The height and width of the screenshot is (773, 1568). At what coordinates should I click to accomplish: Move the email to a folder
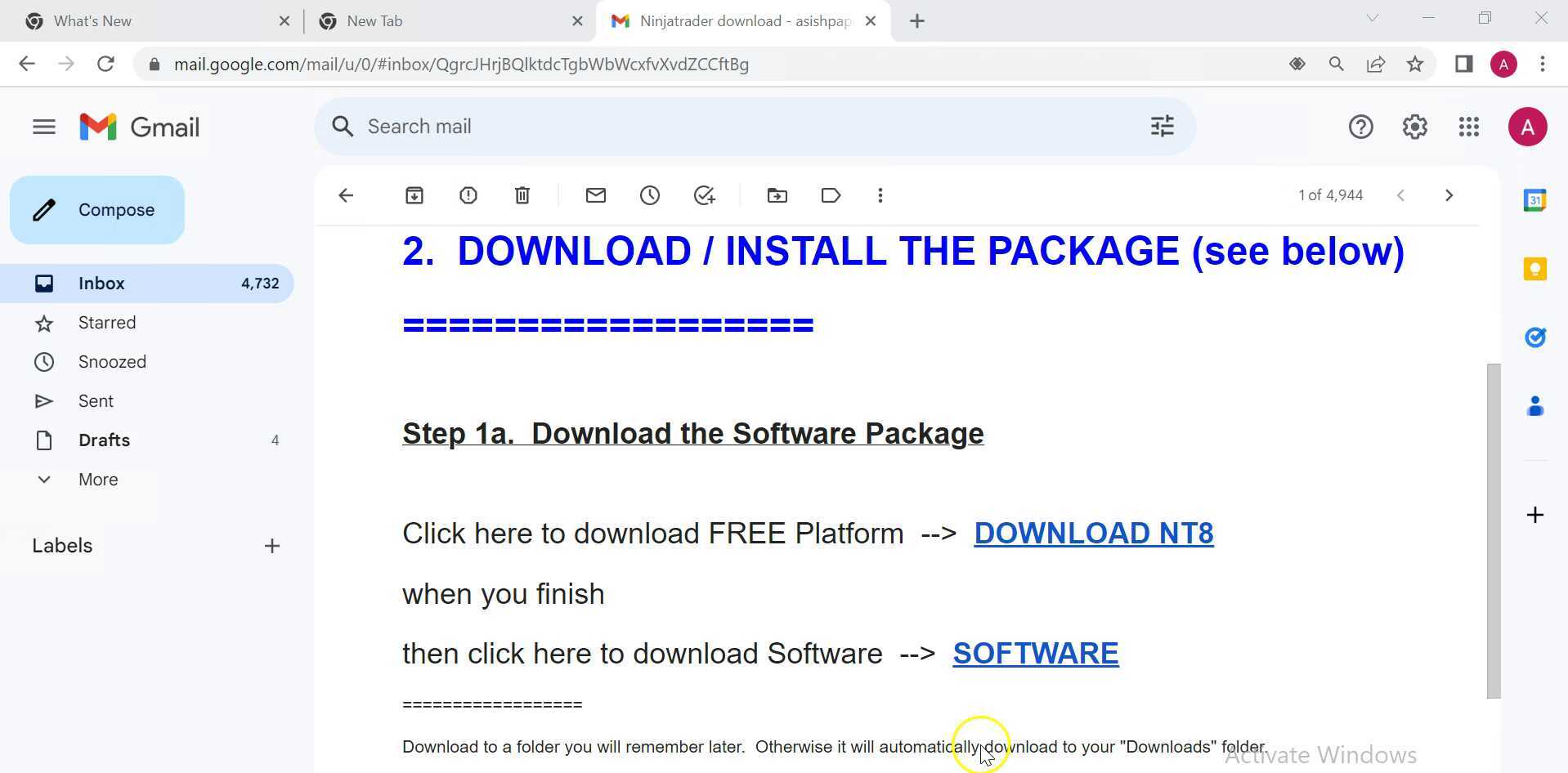[x=777, y=195]
